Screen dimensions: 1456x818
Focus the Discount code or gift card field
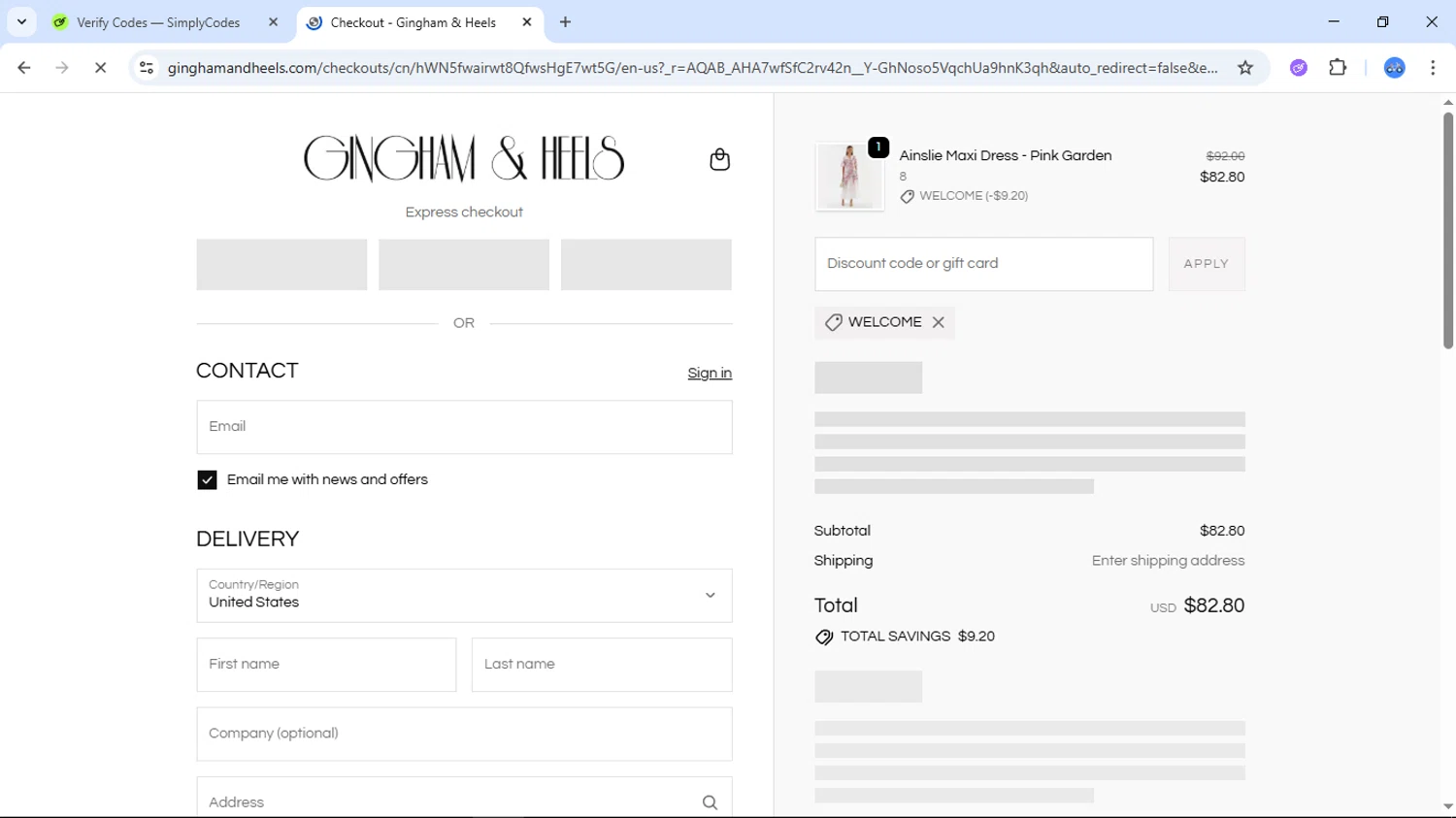tap(983, 264)
